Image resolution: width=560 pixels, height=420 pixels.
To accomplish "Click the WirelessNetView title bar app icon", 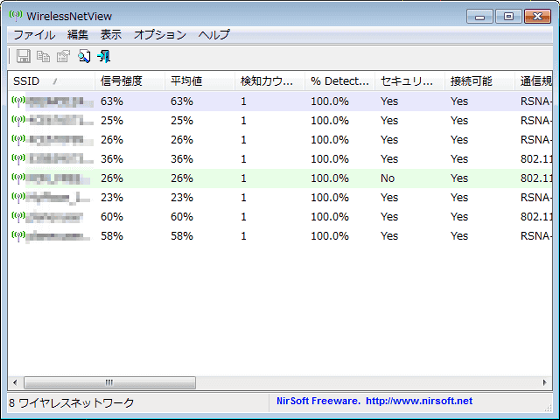I will 16,16.
